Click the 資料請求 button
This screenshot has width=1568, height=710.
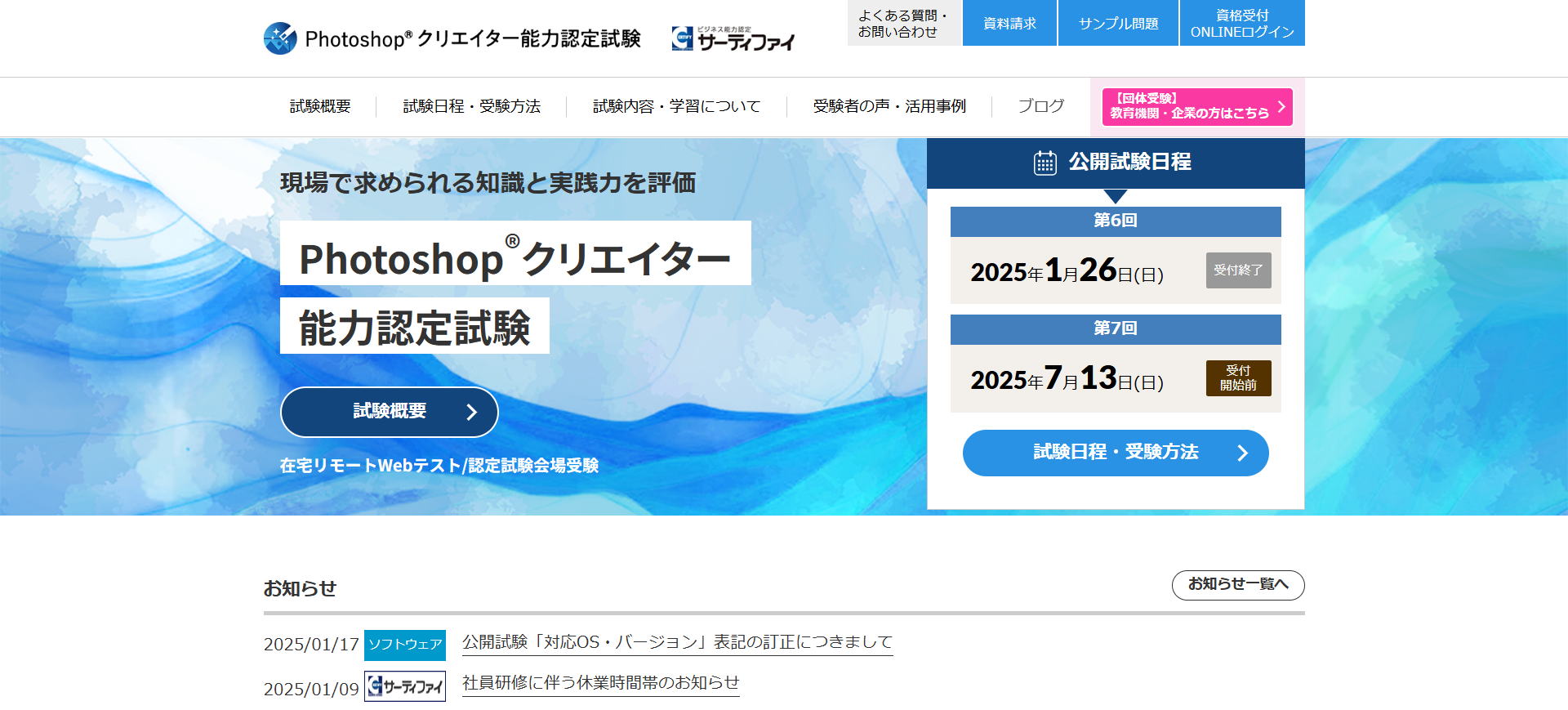[x=1009, y=23]
